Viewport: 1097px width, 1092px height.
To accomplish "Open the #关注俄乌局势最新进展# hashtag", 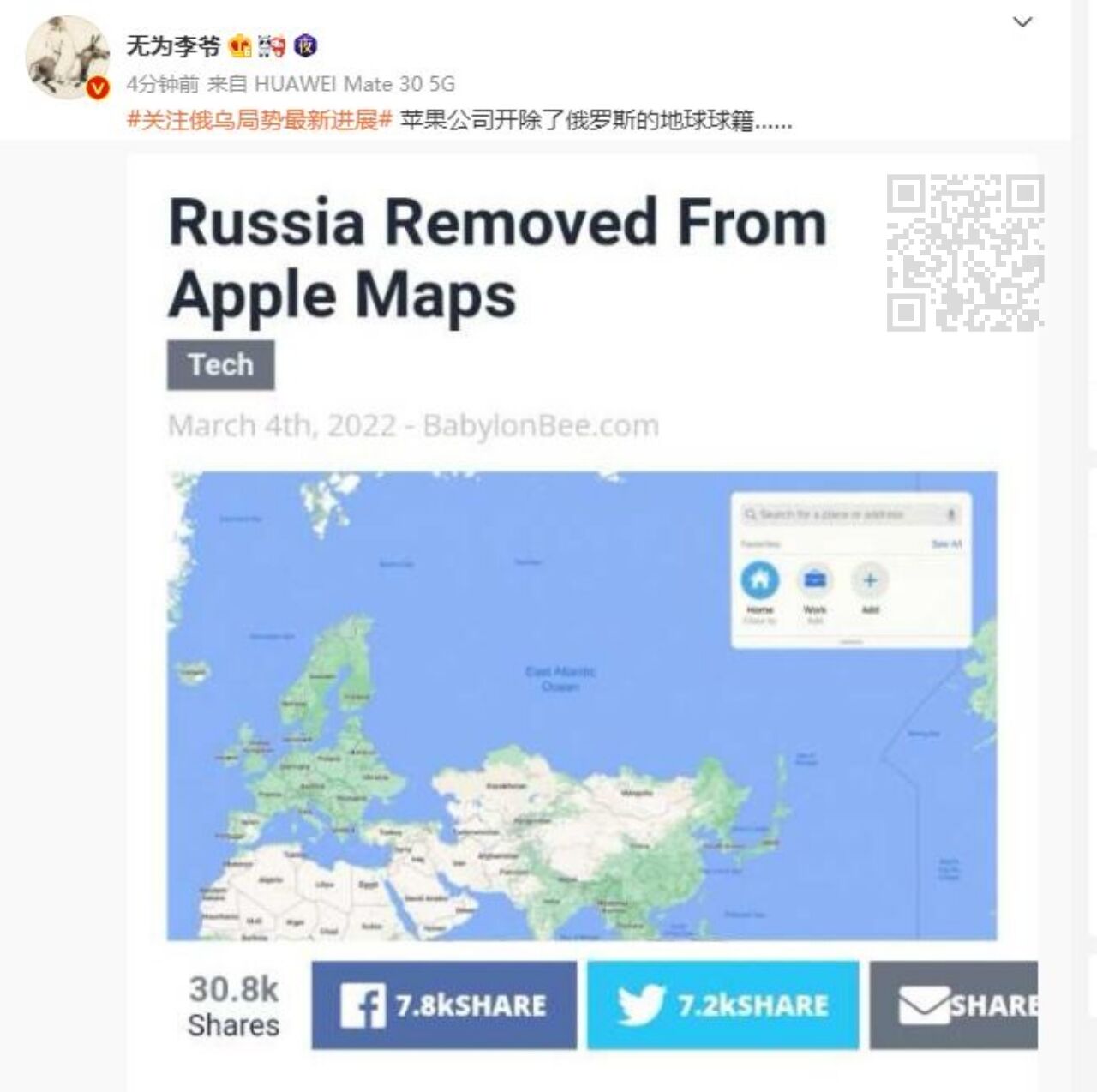I will (260, 121).
